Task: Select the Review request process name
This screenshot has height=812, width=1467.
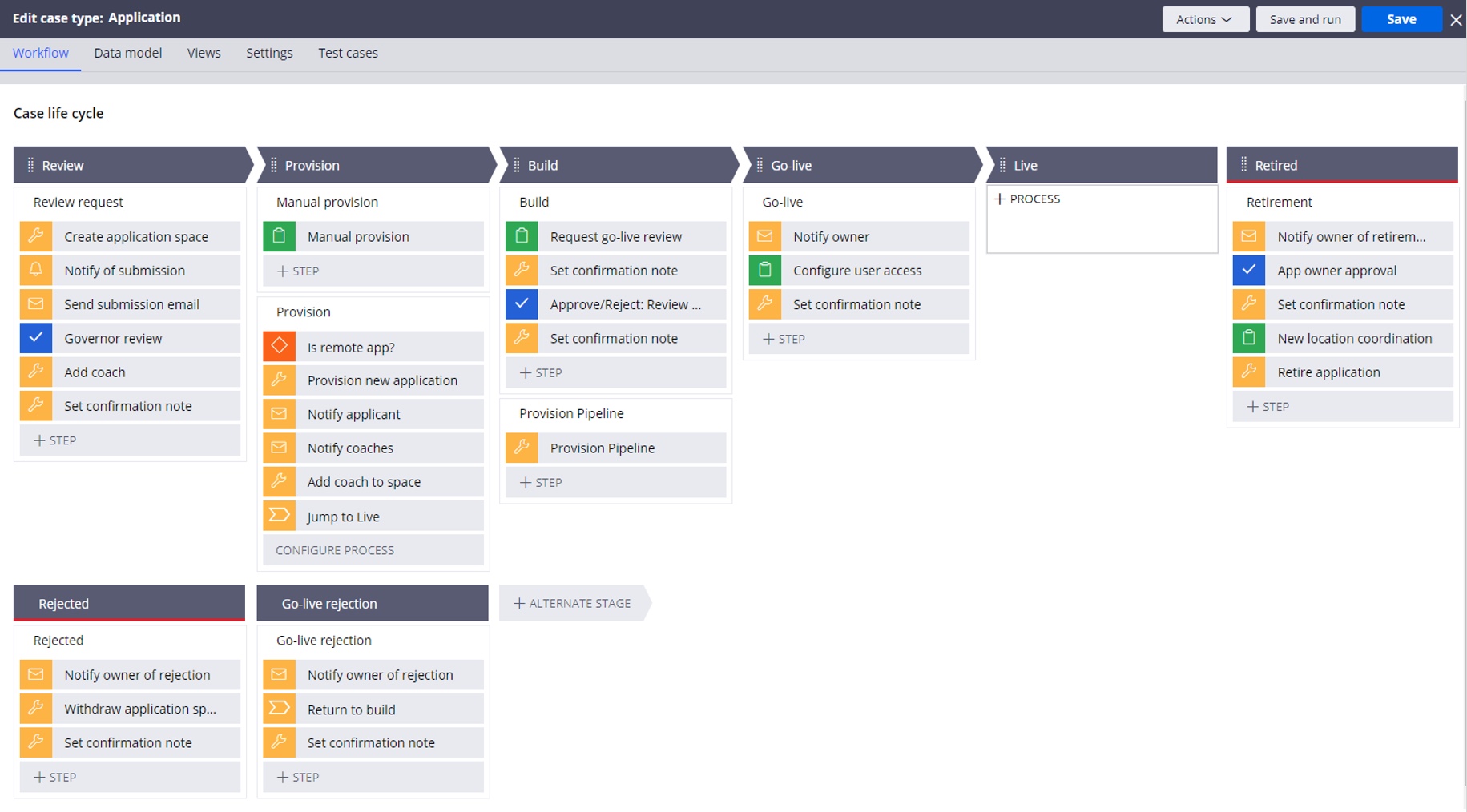Action: click(79, 202)
